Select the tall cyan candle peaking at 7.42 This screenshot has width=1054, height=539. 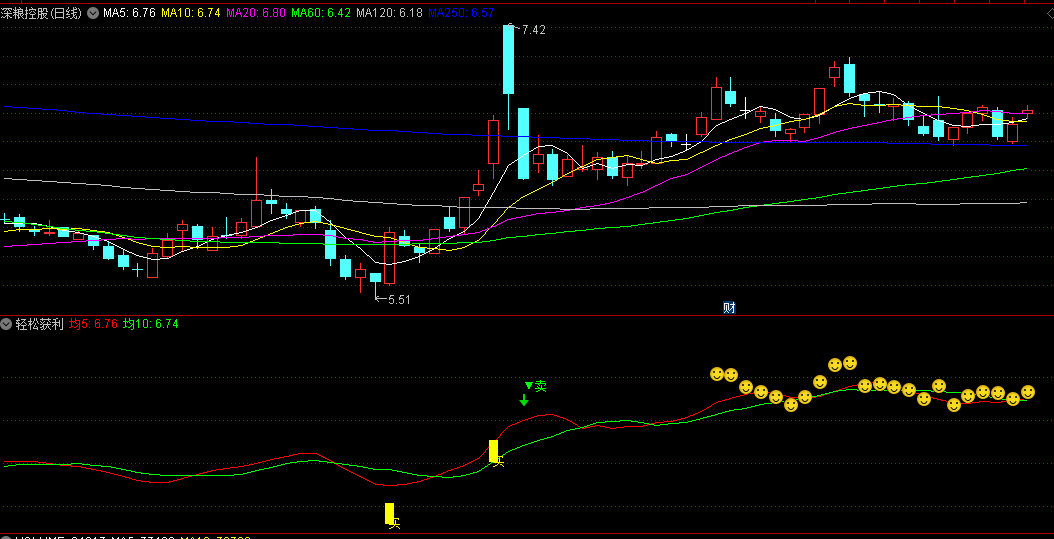pos(508,60)
